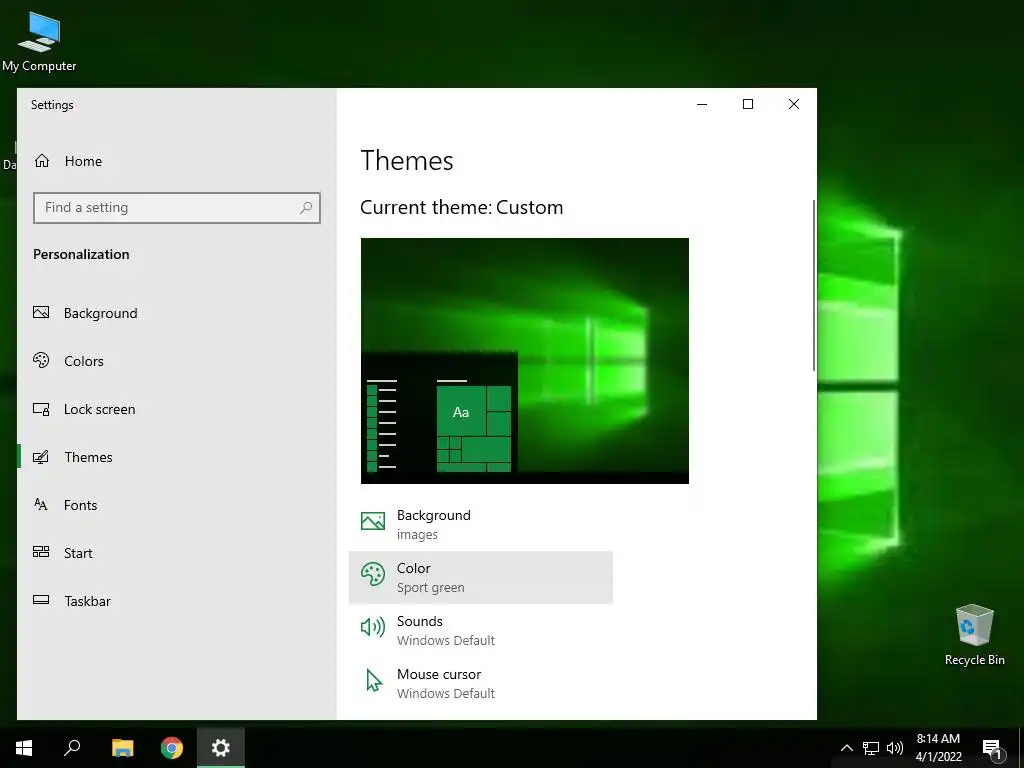Open the Home page icon in Settings
The width and height of the screenshot is (1024, 768).
(x=42, y=161)
